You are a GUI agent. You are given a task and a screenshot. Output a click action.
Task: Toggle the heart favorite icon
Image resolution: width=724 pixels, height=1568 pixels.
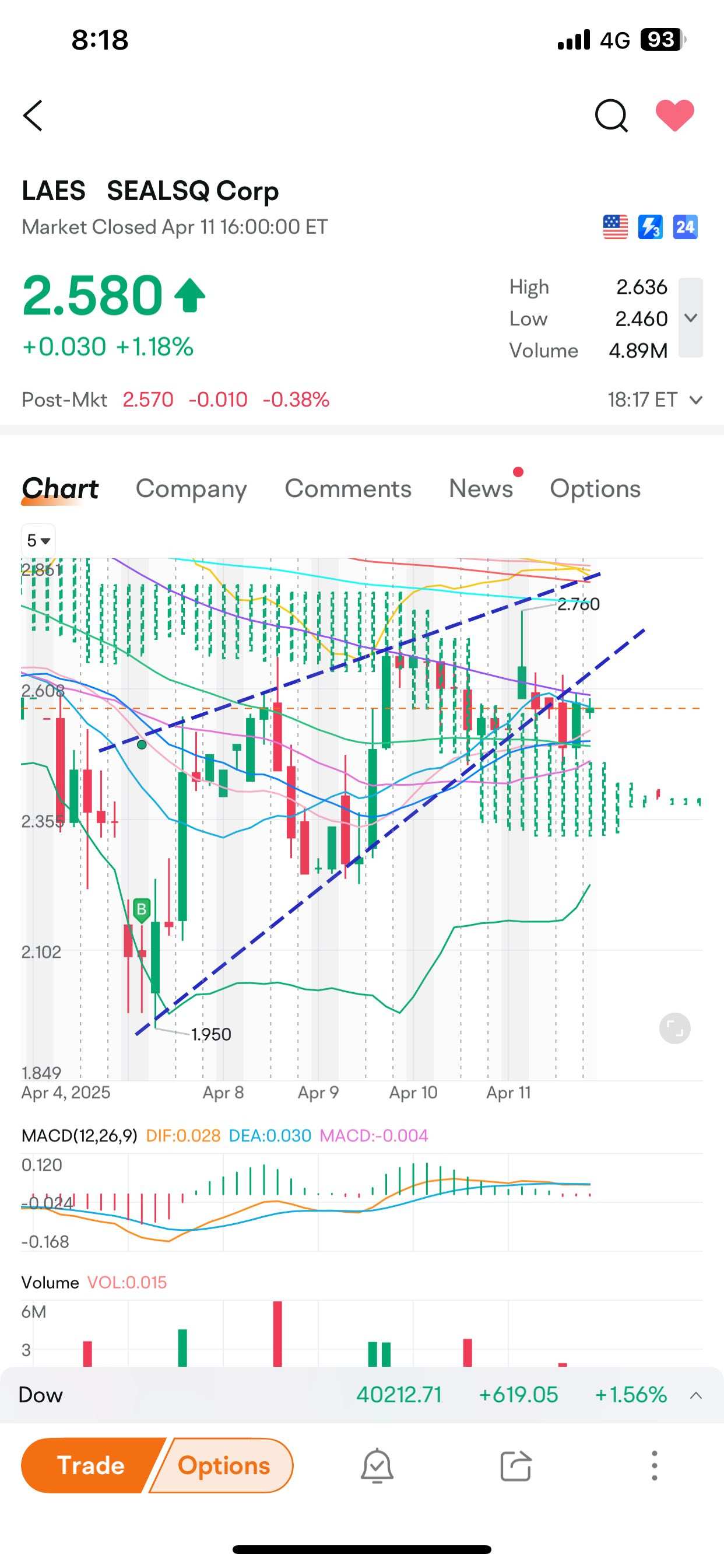[674, 115]
